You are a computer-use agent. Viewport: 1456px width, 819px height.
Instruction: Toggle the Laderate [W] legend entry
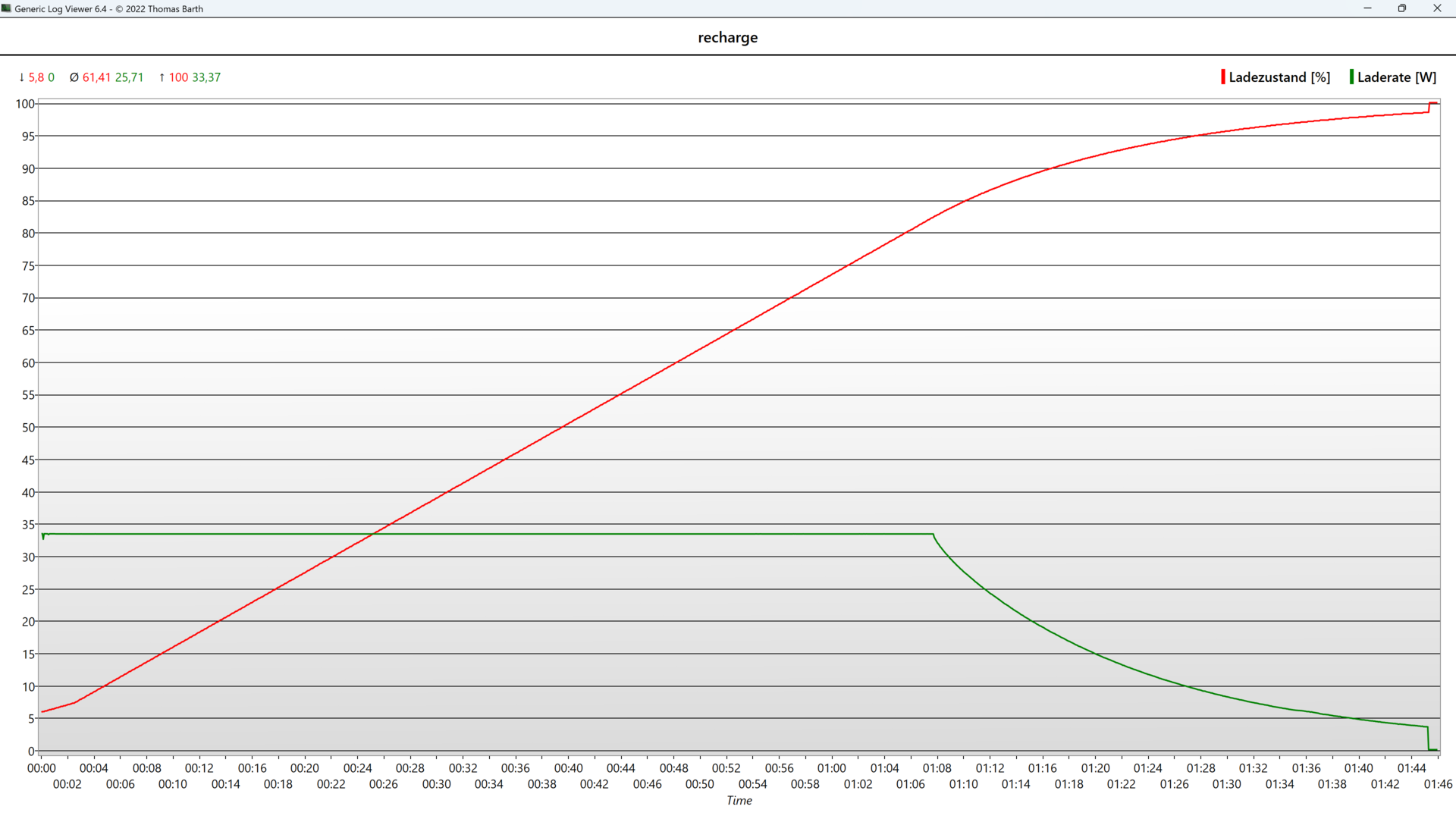(x=1396, y=77)
